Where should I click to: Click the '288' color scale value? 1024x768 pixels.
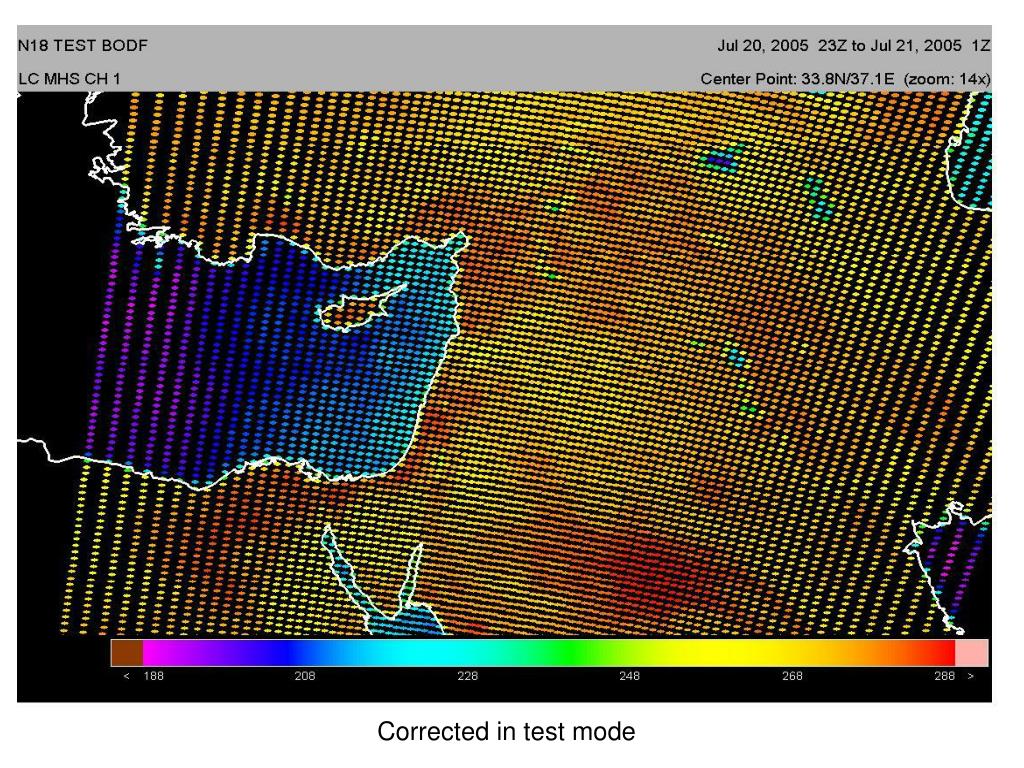pos(944,676)
